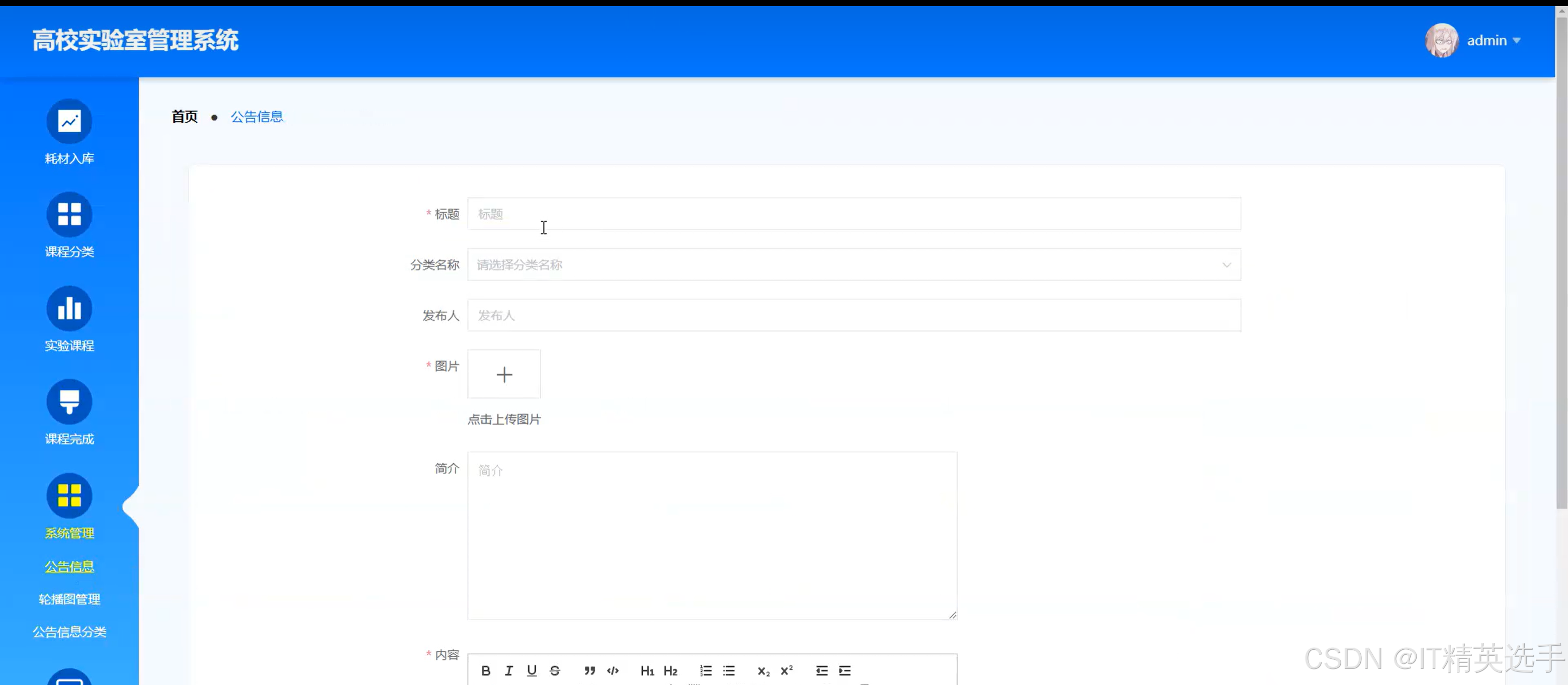This screenshot has height=685, width=1568.
Task: Insert a code block in the editor
Action: coord(613,670)
